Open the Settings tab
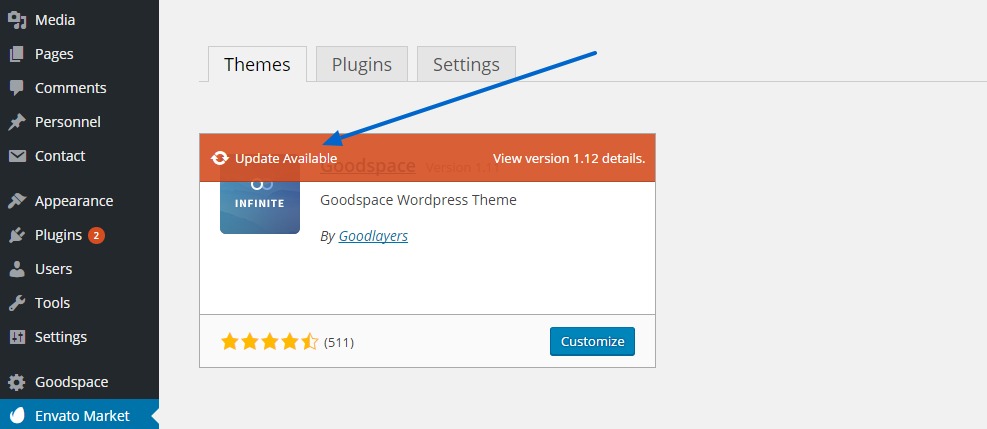The height and width of the screenshot is (429, 987). click(466, 65)
